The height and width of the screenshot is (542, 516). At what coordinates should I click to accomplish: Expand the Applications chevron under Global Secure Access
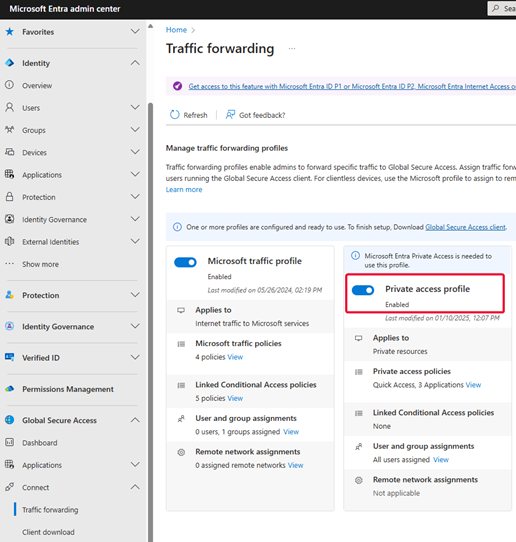coord(135,465)
